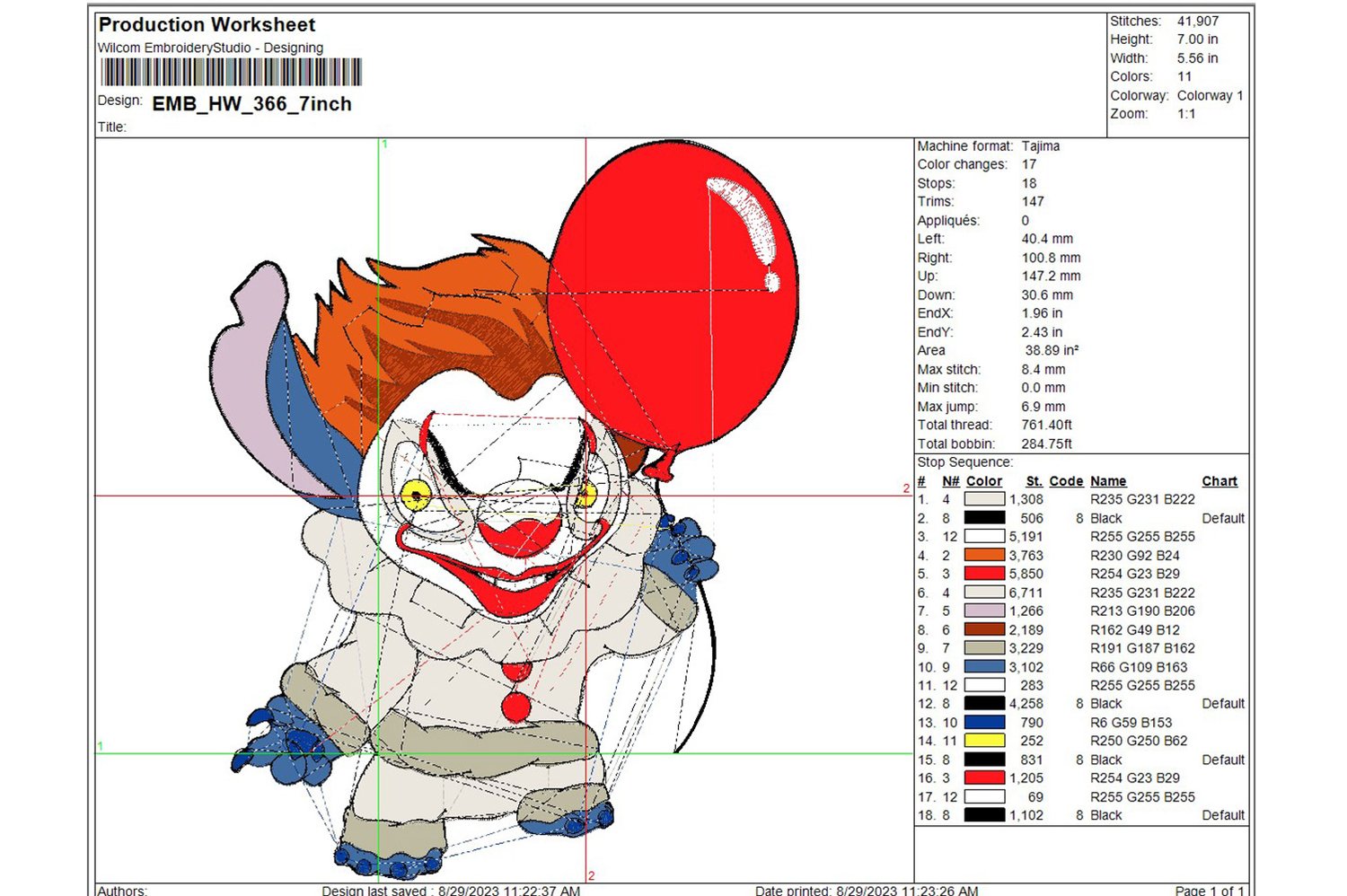Image resolution: width=1347 pixels, height=896 pixels.
Task: Select the zoom value '1:1'
Action: 1186,114
